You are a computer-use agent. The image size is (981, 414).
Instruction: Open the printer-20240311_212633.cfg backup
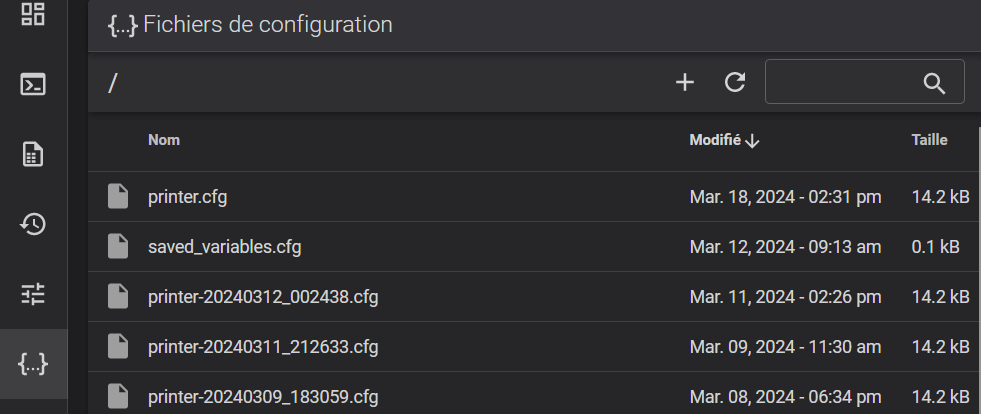click(x=263, y=347)
